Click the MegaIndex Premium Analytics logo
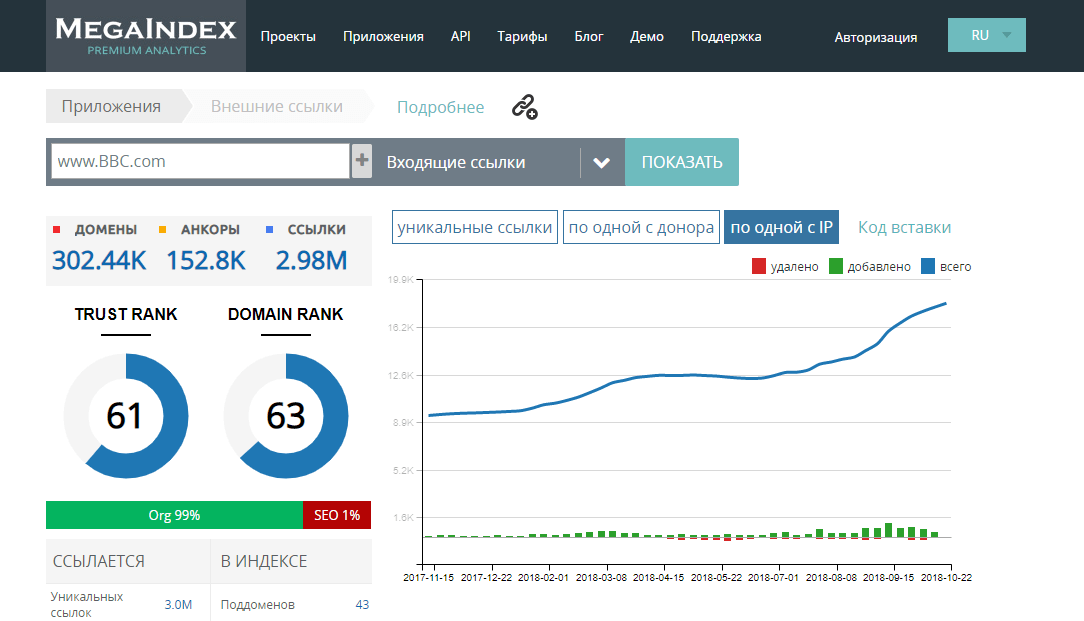Image resolution: width=1084 pixels, height=621 pixels. point(146,36)
